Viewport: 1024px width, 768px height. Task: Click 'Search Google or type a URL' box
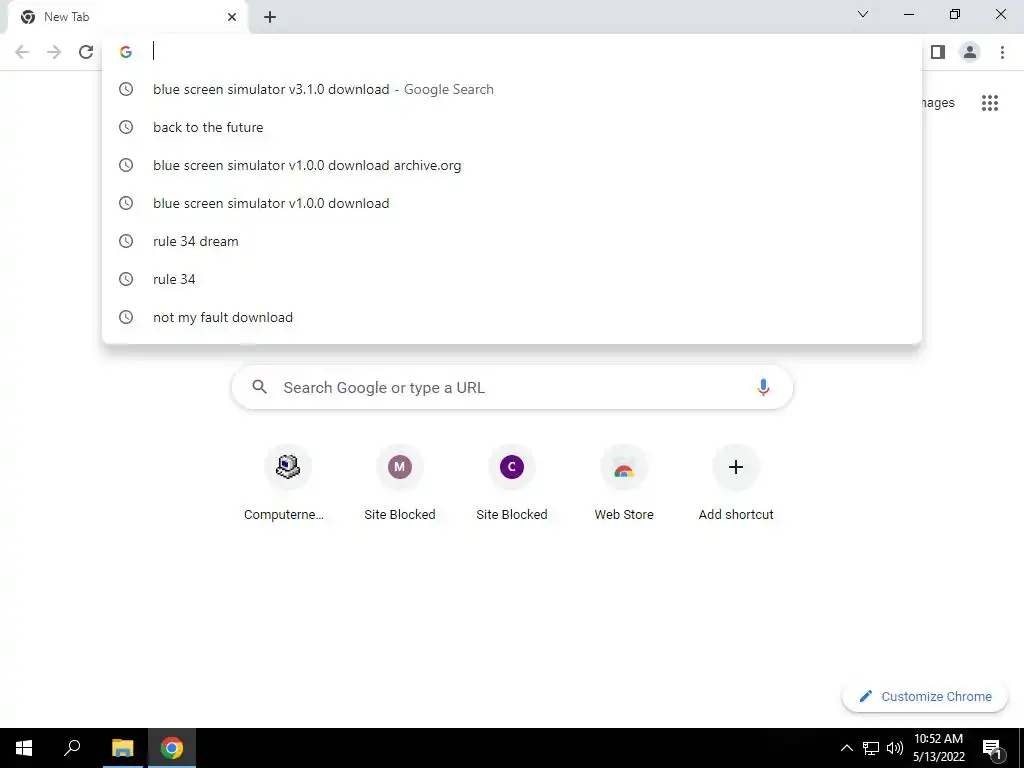(x=512, y=387)
